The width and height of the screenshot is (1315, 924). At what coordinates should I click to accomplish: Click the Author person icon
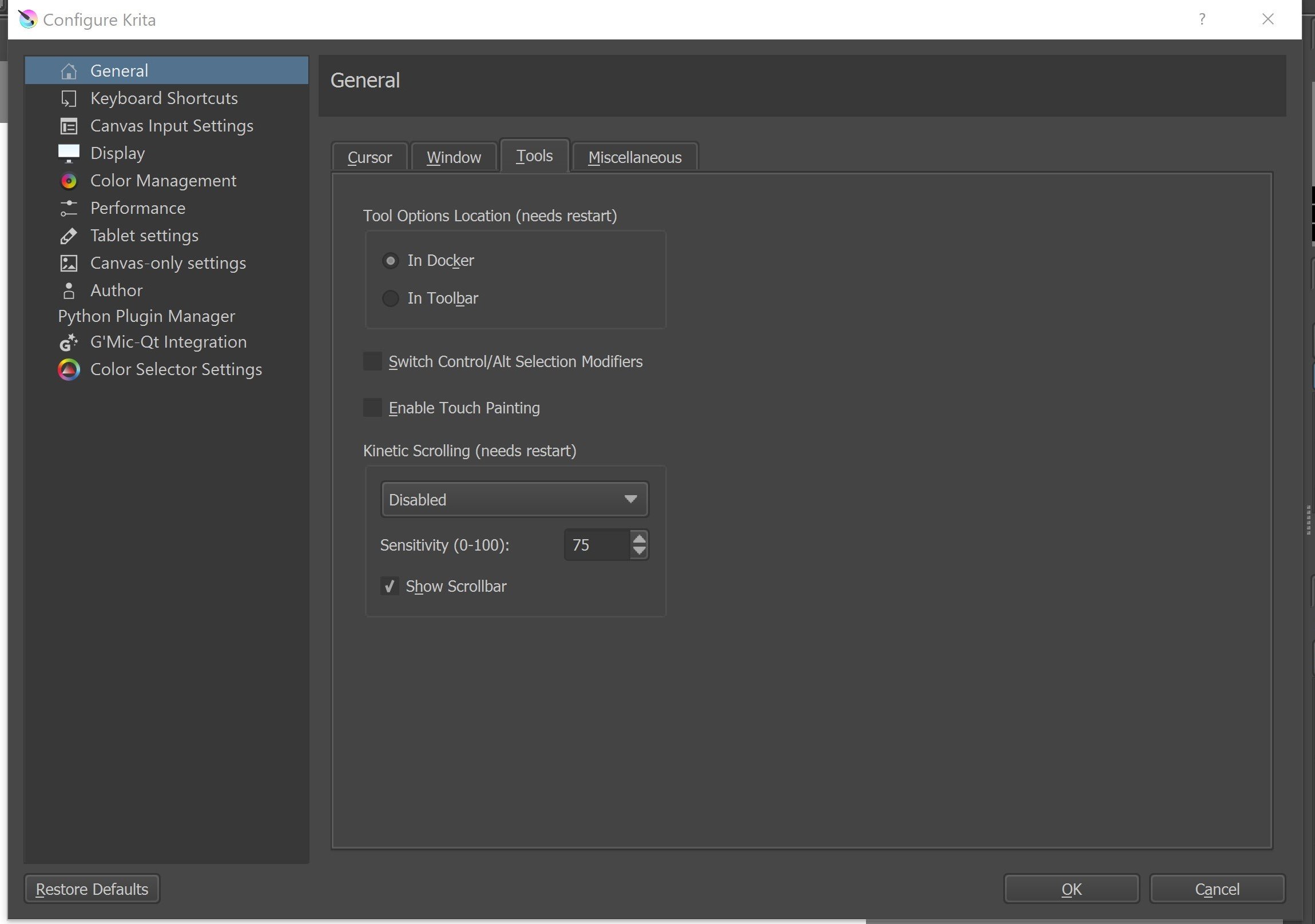(69, 291)
